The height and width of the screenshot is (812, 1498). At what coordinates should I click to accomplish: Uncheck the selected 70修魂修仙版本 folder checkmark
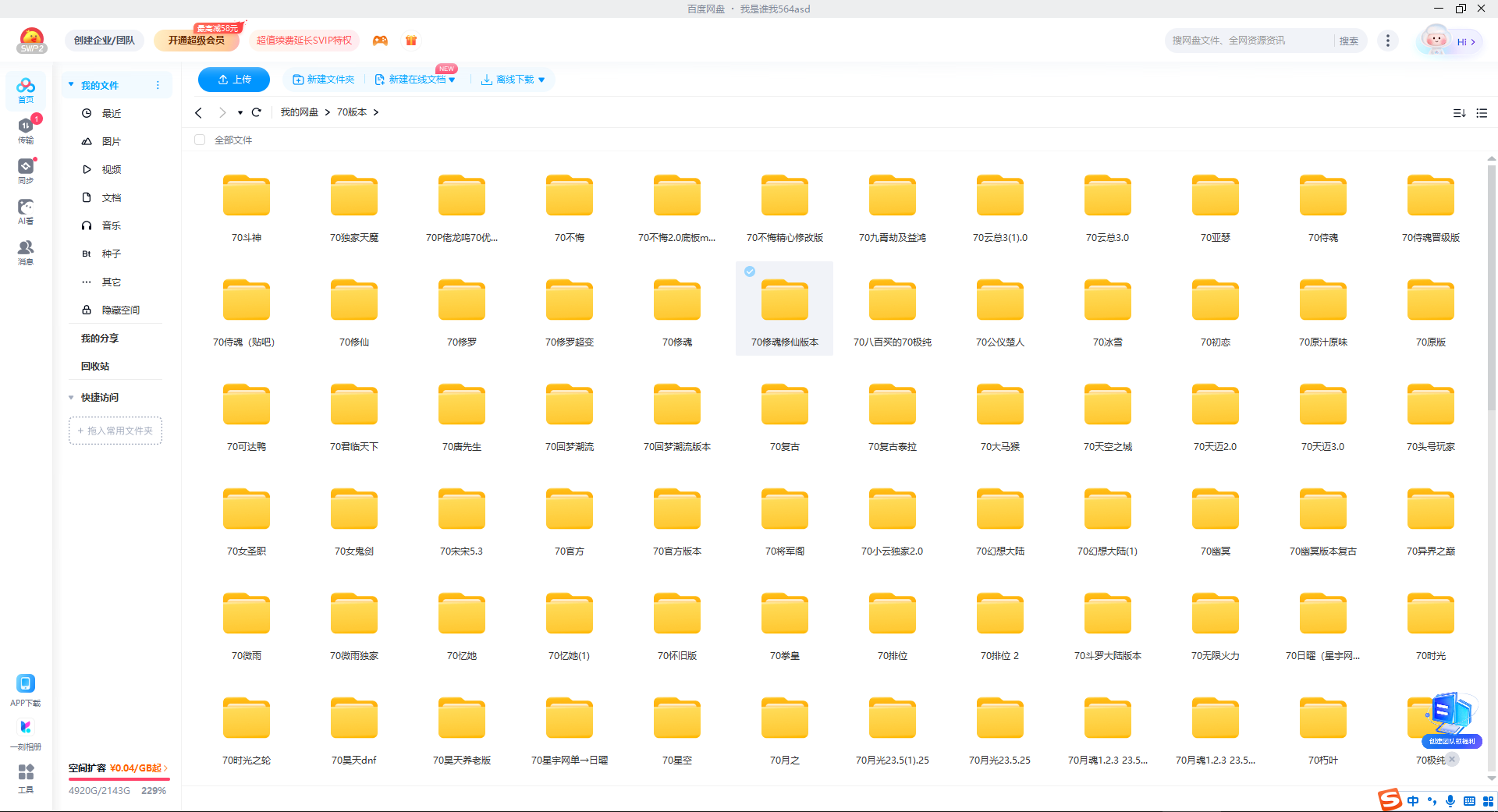click(x=750, y=271)
